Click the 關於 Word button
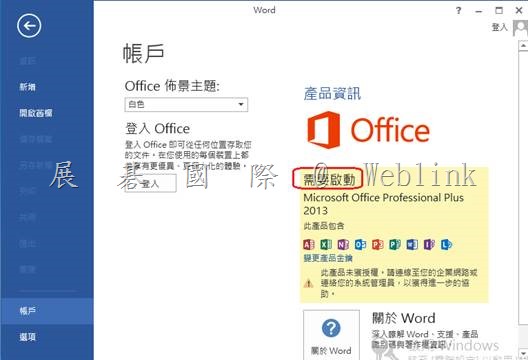The height and width of the screenshot is (360, 528). tap(331, 335)
